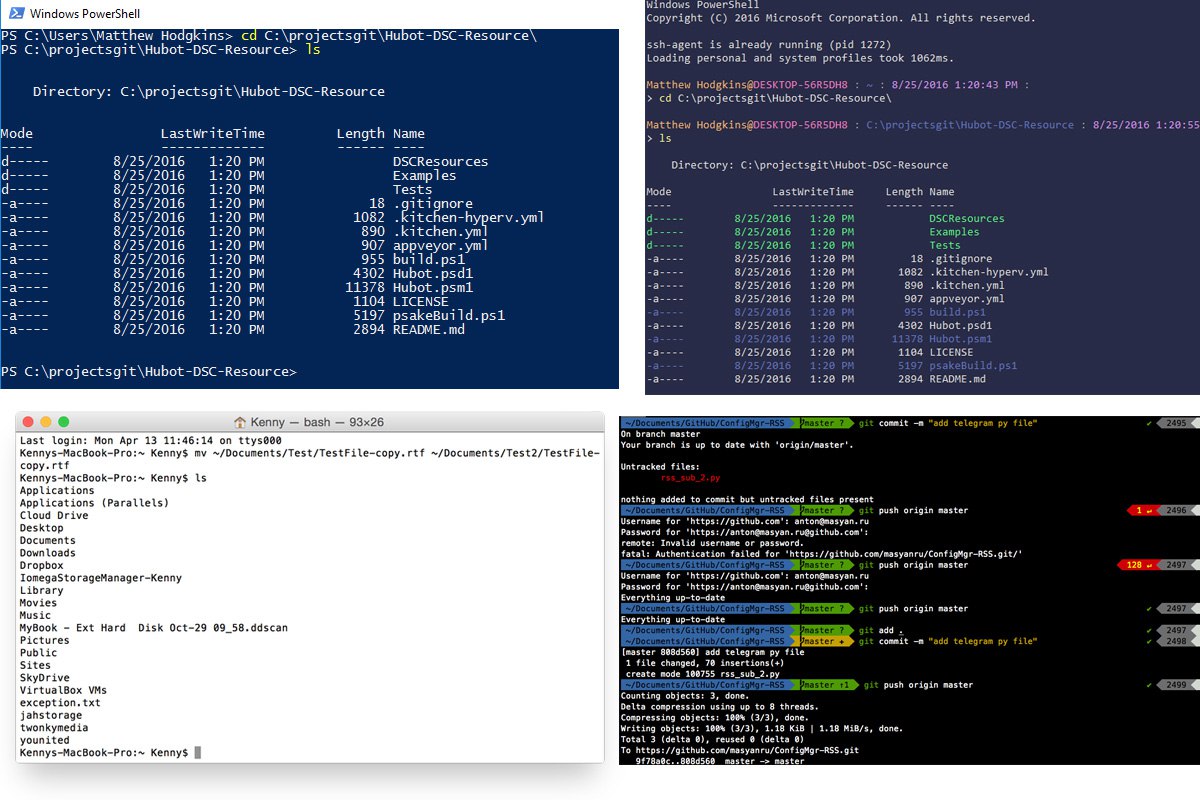
Task: Click younited in bash listing
Action: (45, 740)
